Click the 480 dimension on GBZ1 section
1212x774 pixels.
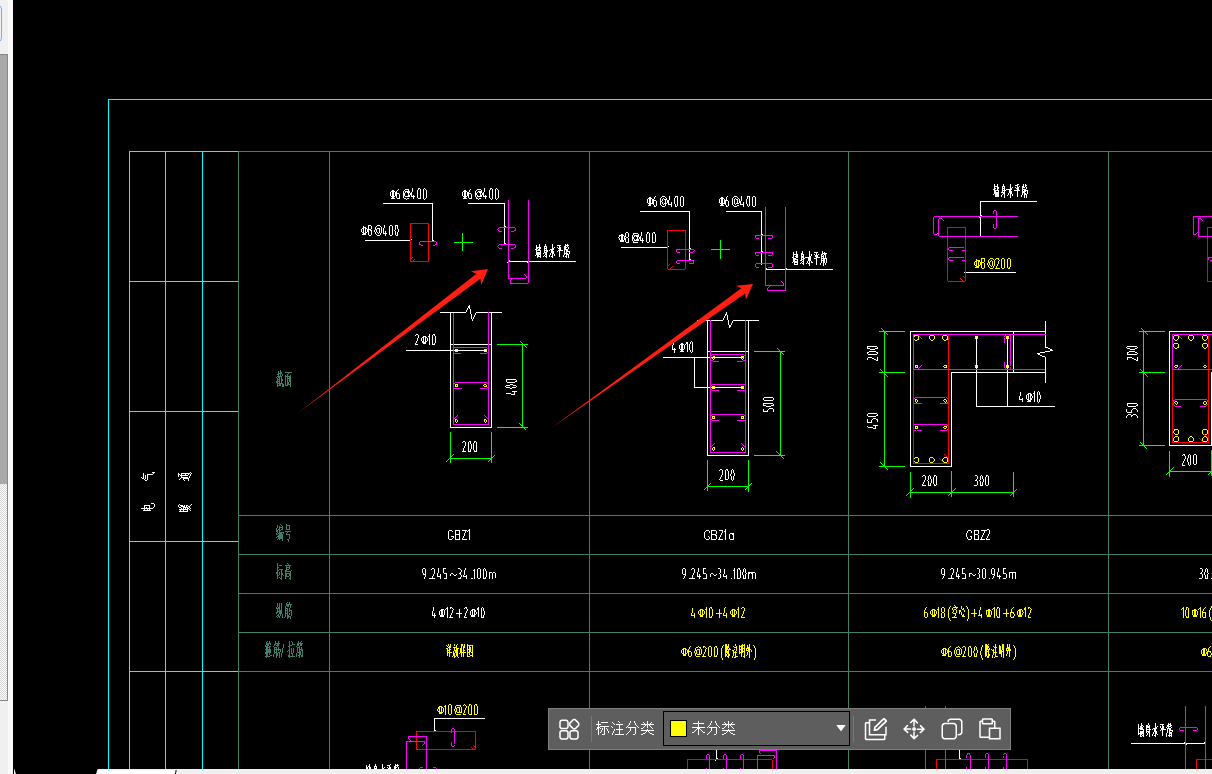[511, 386]
